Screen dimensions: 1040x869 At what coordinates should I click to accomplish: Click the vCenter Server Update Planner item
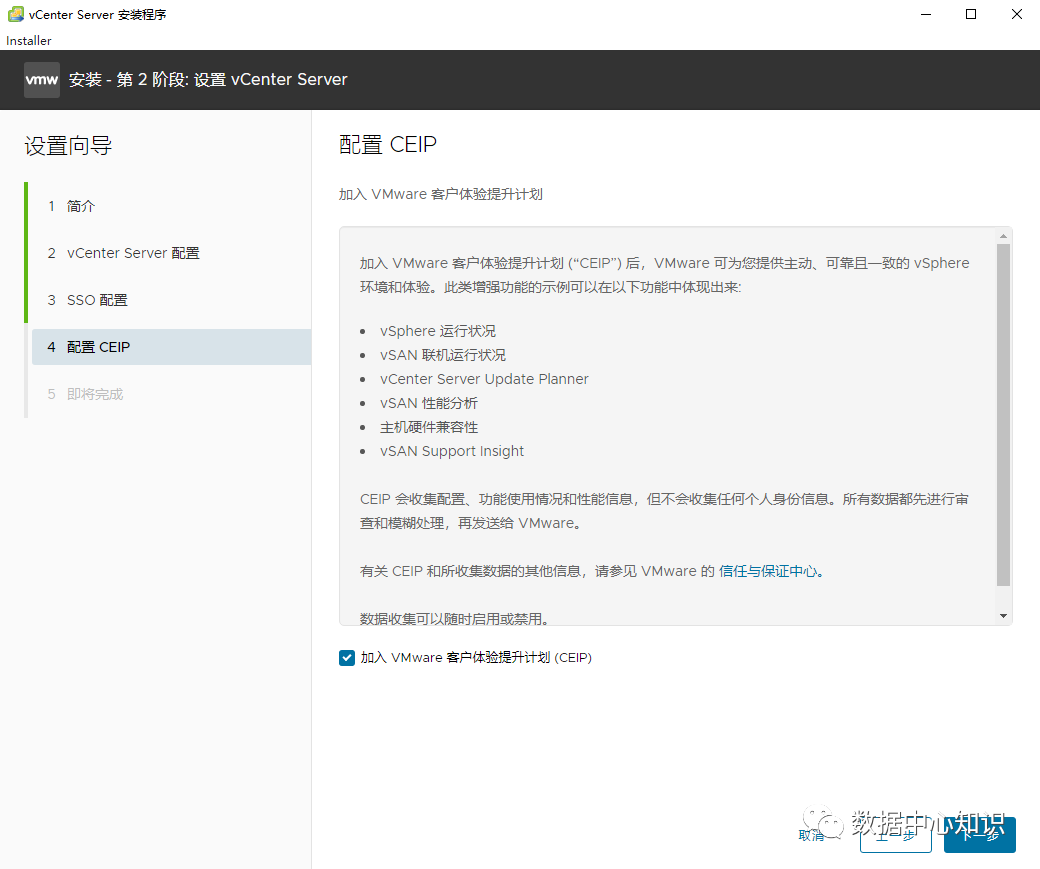(484, 379)
